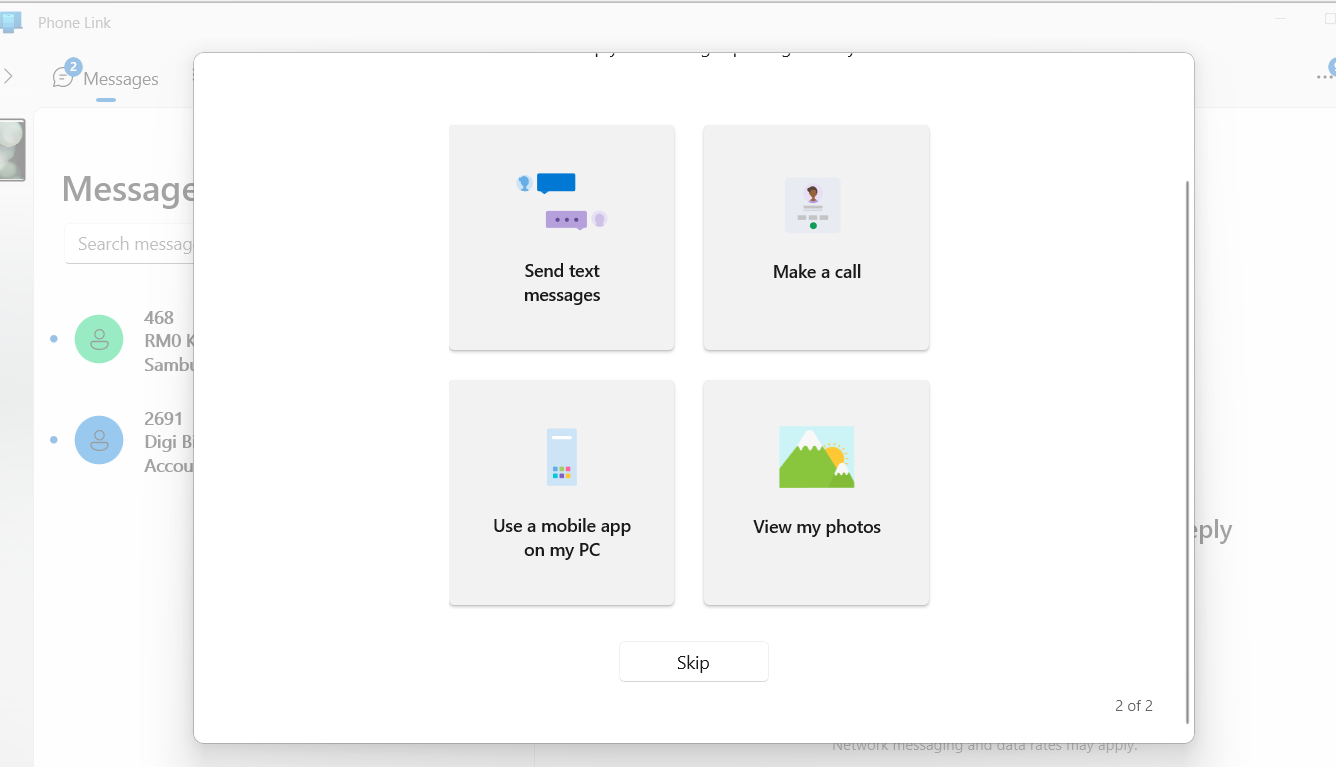The height and width of the screenshot is (767, 1336).
Task: Open the Digi conversation from 2691
Action: [x=165, y=442]
